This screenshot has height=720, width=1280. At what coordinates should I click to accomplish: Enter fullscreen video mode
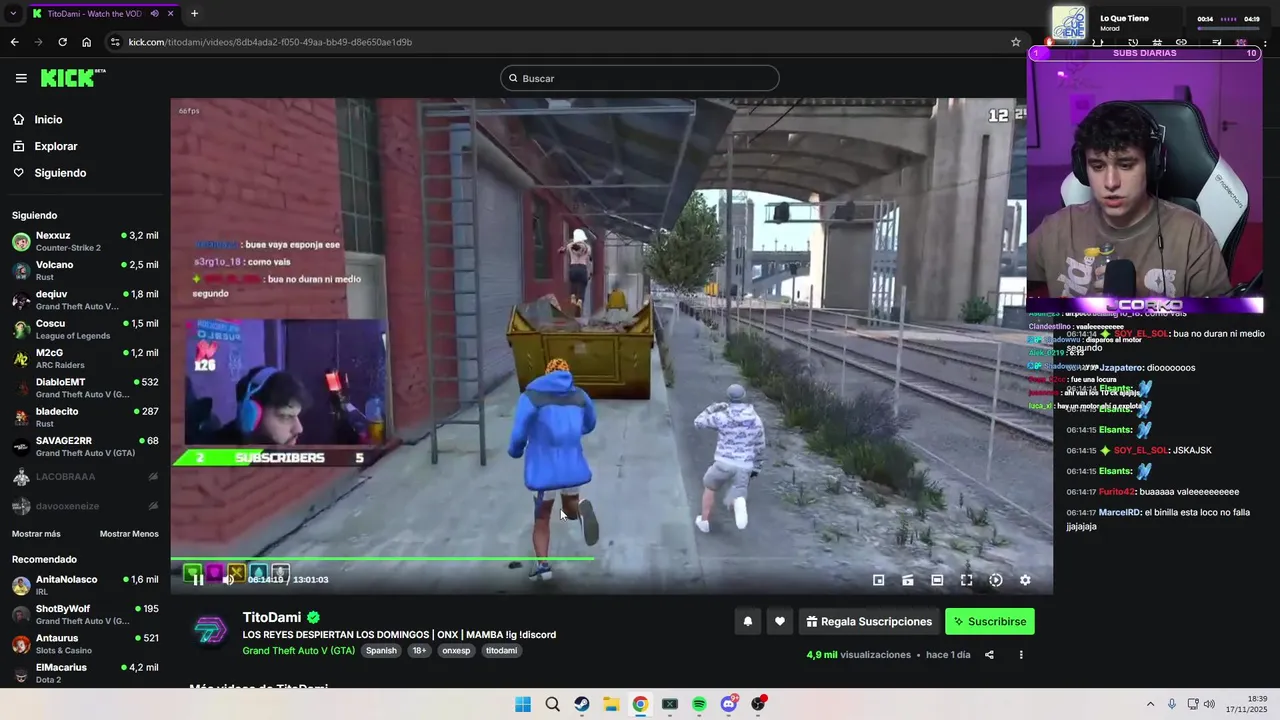point(967,580)
